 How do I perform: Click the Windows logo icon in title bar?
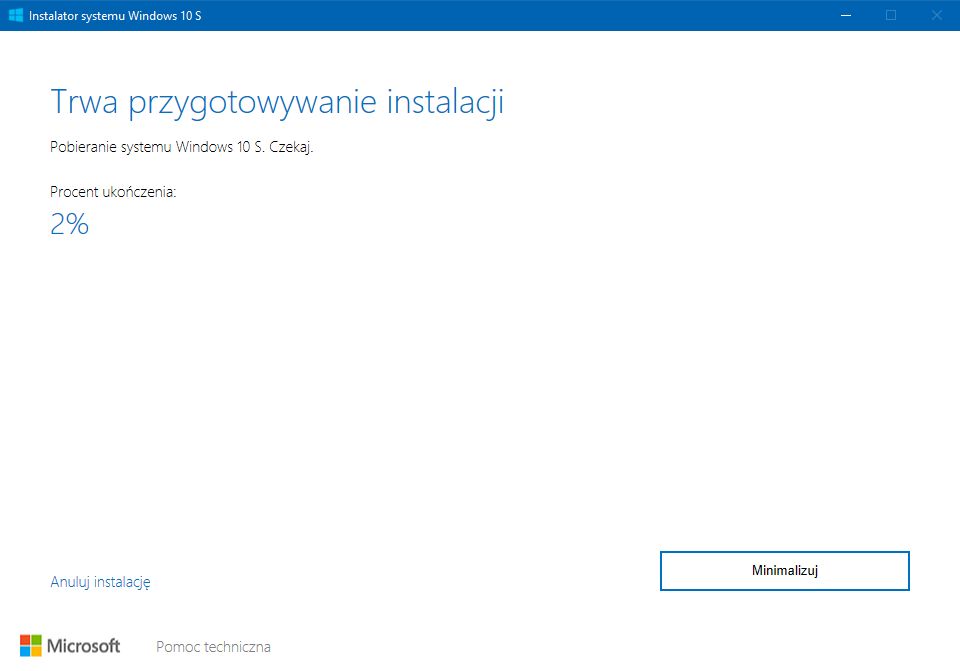pyautogui.click(x=16, y=15)
